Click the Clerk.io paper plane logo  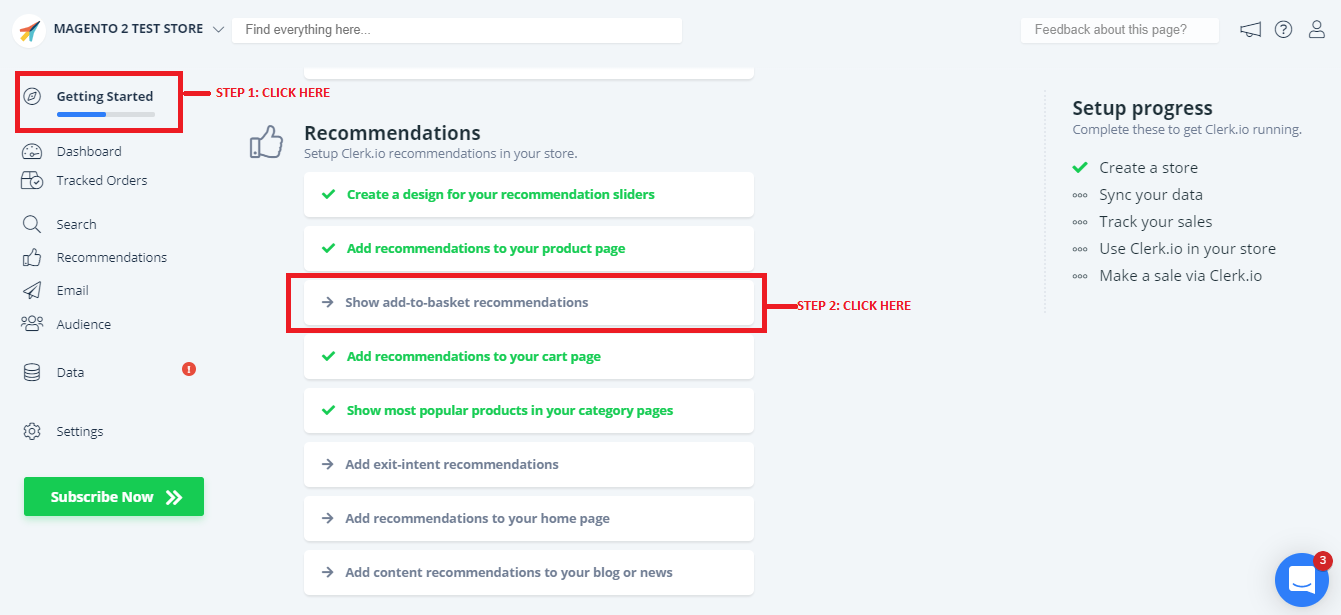point(29,30)
